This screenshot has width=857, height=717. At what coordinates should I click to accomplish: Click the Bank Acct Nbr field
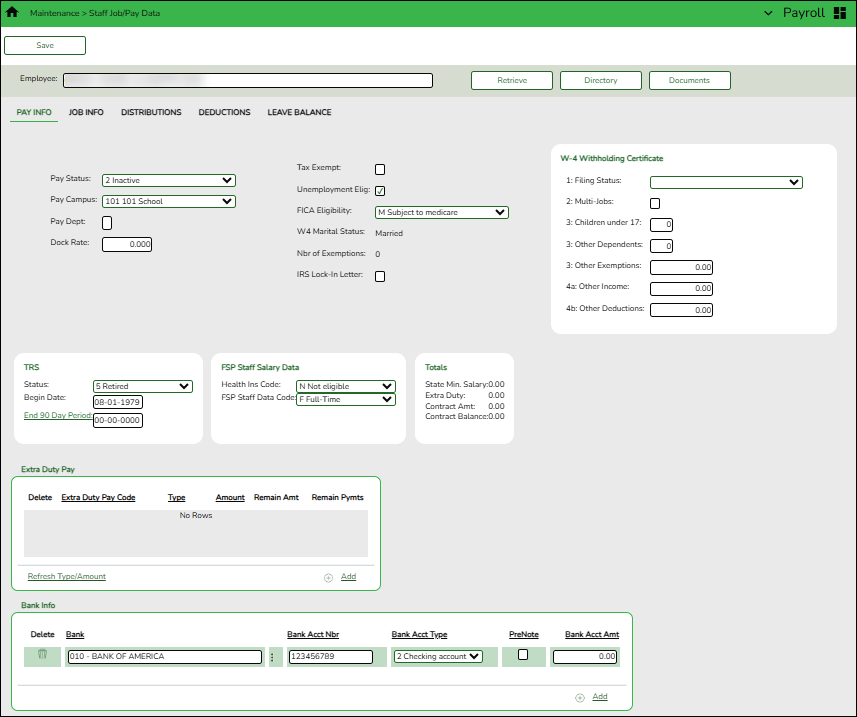pyautogui.click(x=331, y=657)
